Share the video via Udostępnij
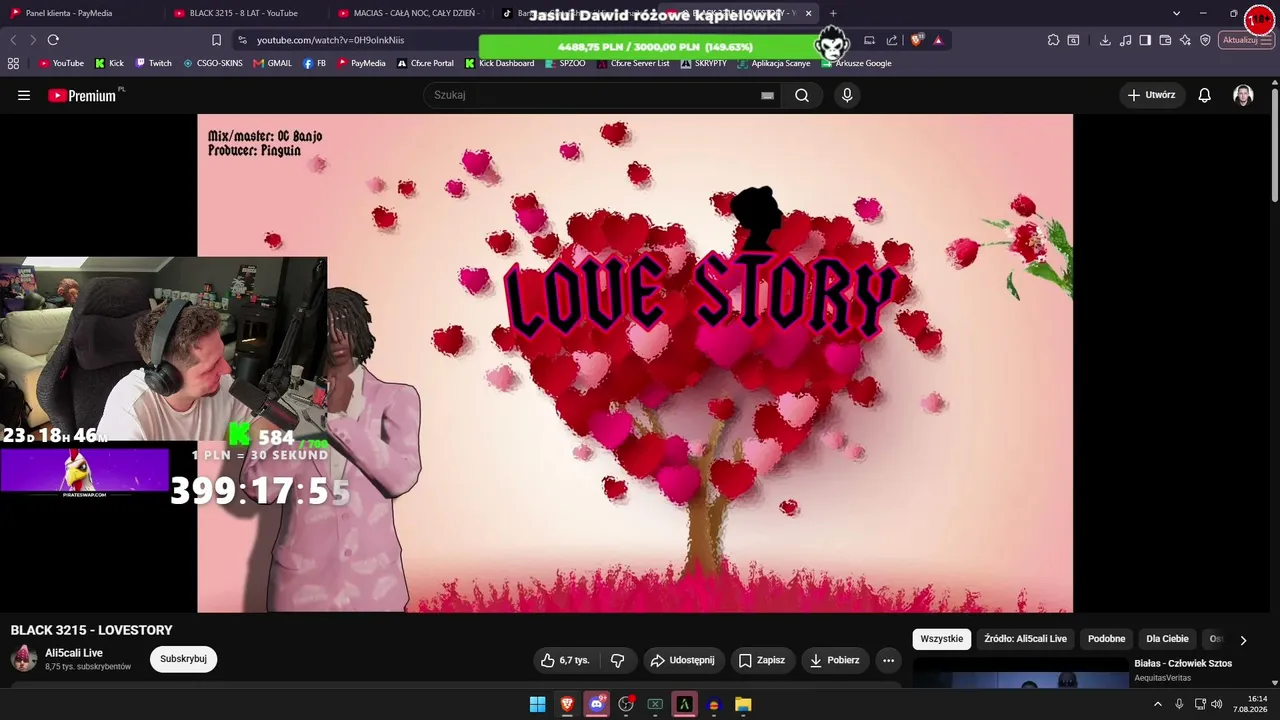Viewport: 1280px width, 720px height. click(x=682, y=660)
